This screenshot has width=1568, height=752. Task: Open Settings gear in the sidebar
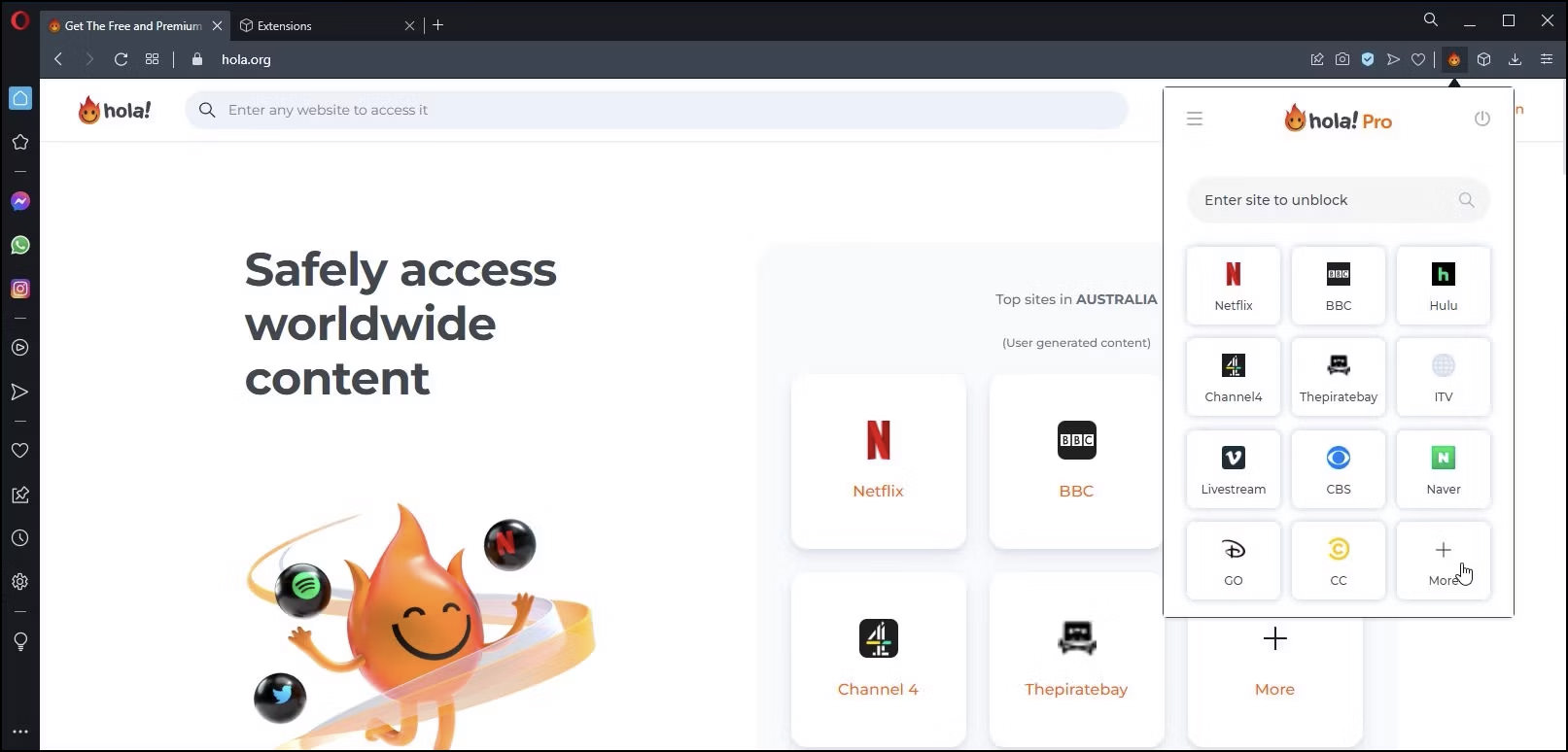(20, 582)
